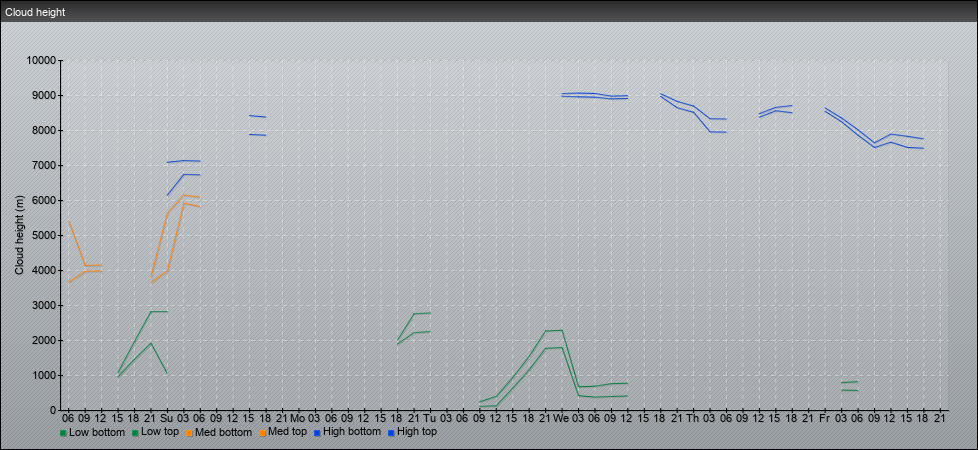Toggle the Med top legend label
This screenshot has width=978, height=450.
[x=287, y=431]
